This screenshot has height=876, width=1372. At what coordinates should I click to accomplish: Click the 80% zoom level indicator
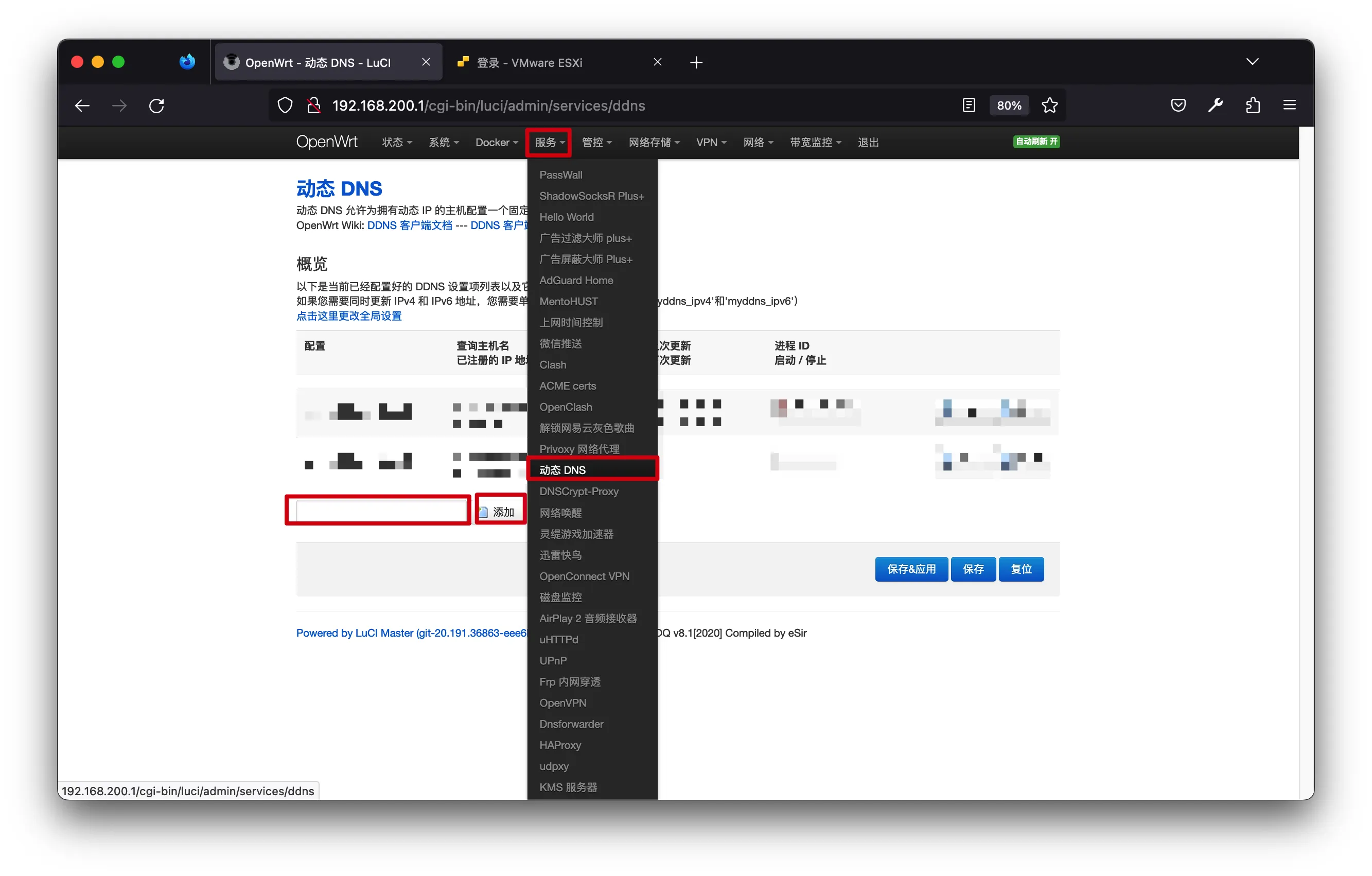[x=1009, y=106]
